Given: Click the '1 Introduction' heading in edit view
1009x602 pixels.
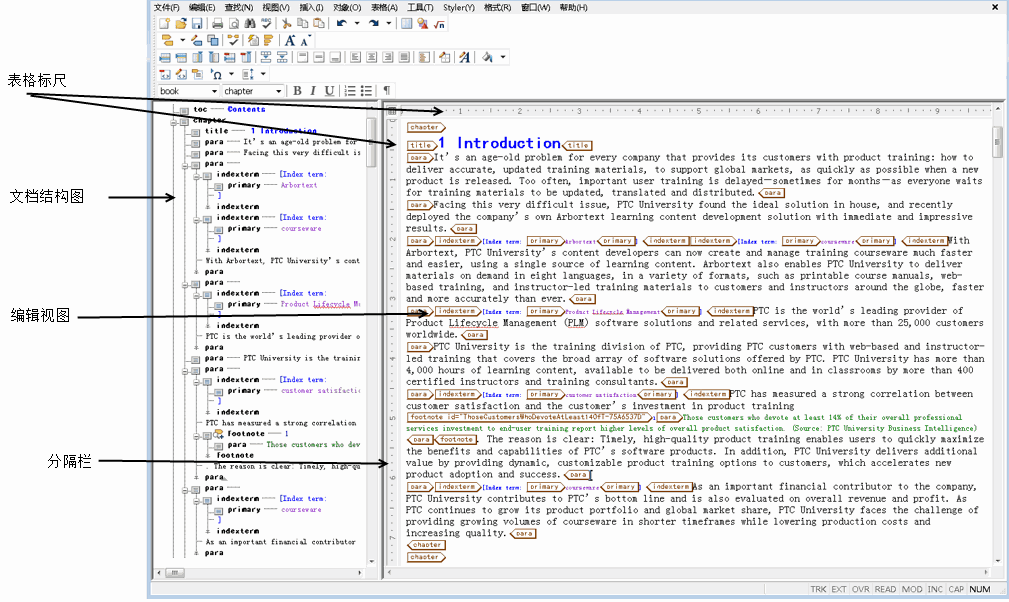Looking at the screenshot, I should pyautogui.click(x=500, y=143).
